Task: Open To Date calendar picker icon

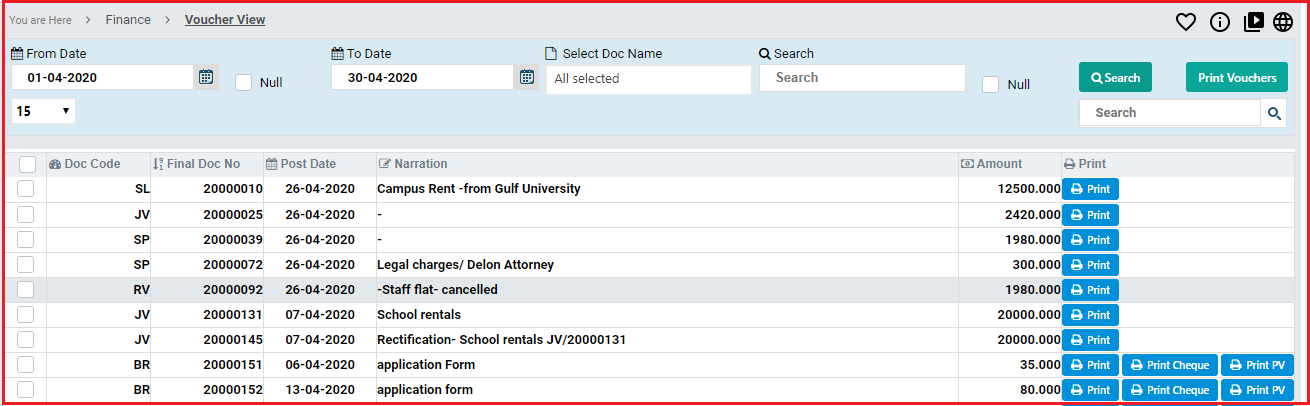Action: [527, 77]
